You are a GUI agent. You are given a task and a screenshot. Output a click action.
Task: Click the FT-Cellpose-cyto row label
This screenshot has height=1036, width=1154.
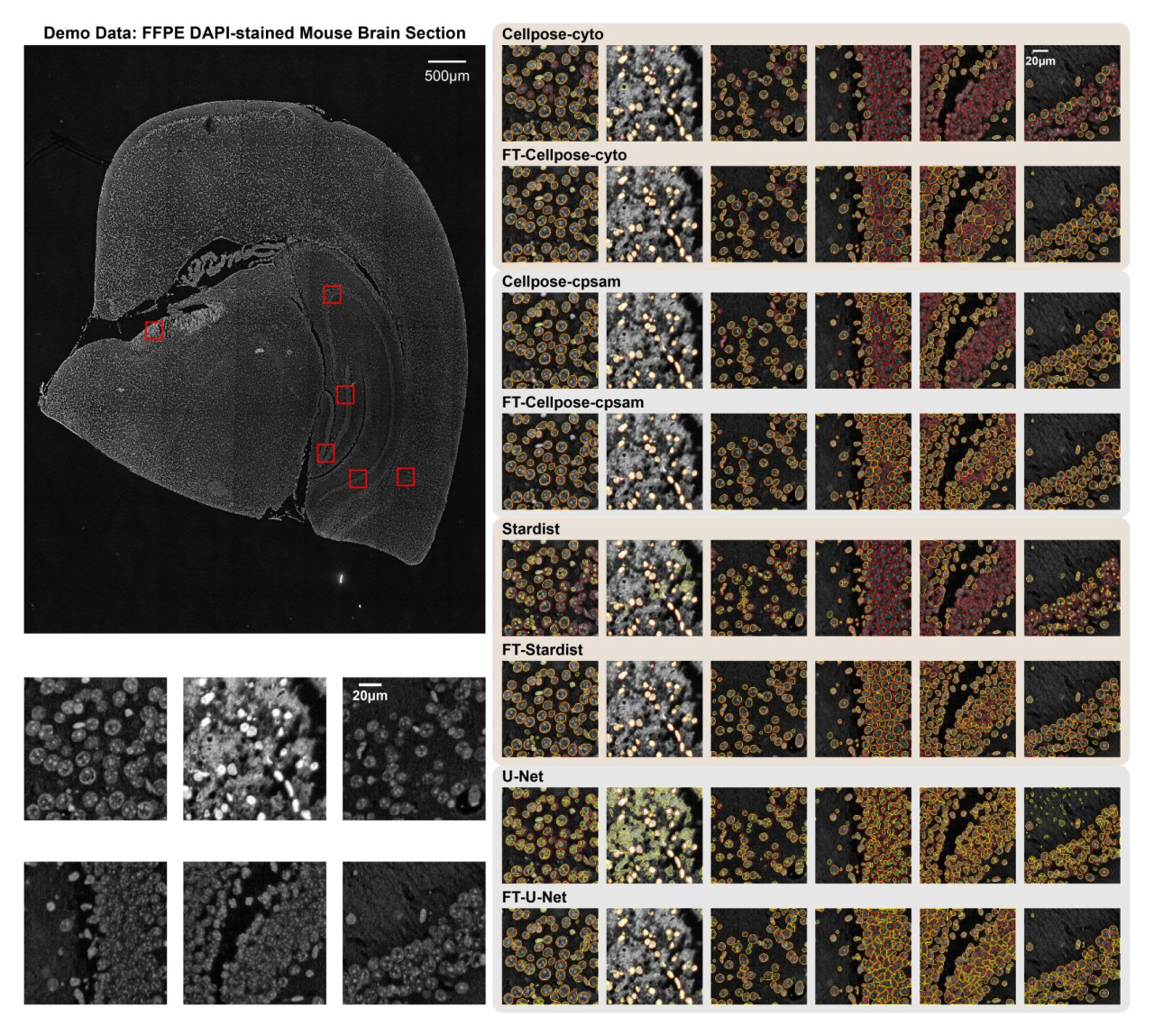[564, 155]
